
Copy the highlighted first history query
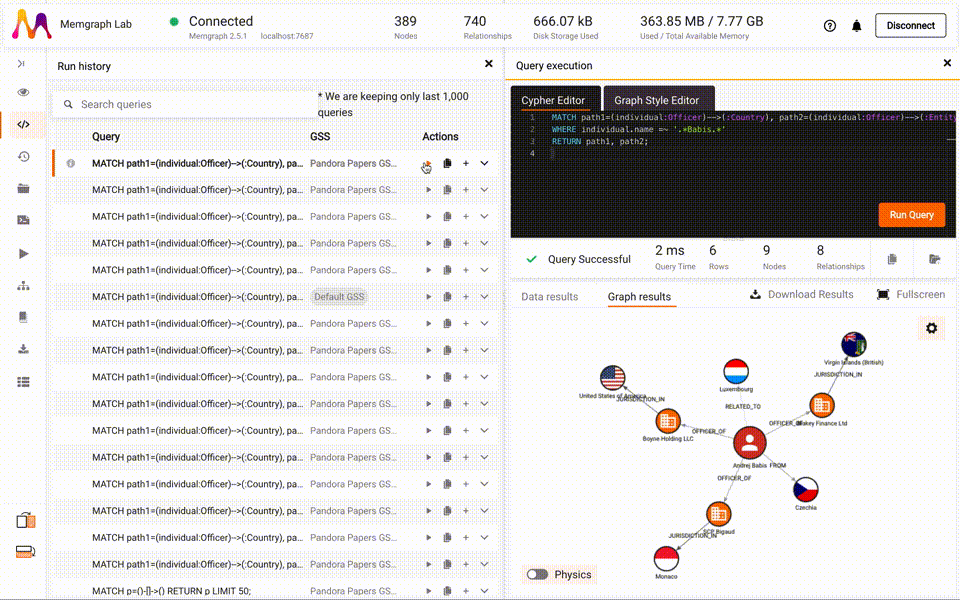pyautogui.click(x=448, y=163)
